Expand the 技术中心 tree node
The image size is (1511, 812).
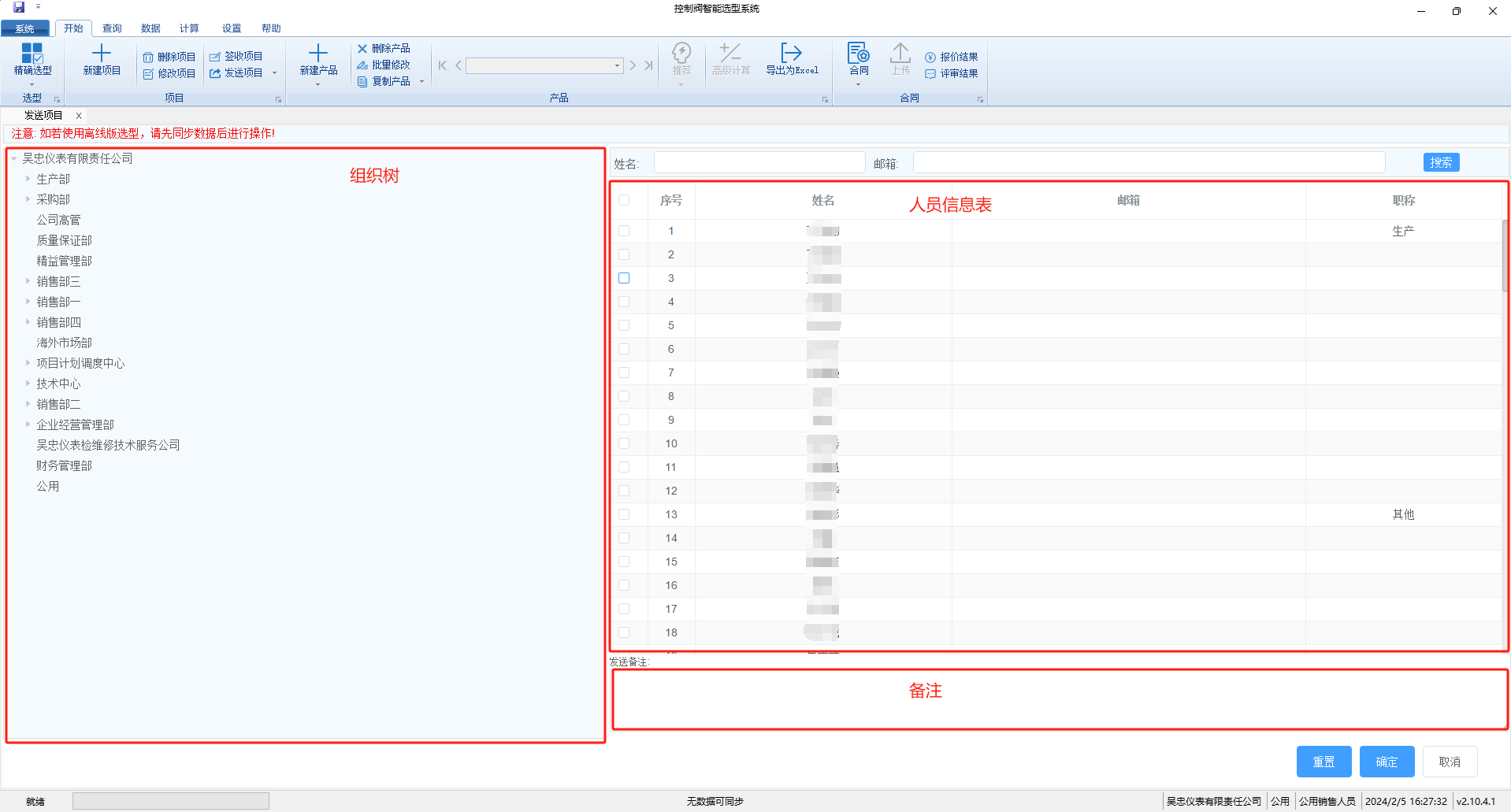pyautogui.click(x=28, y=384)
